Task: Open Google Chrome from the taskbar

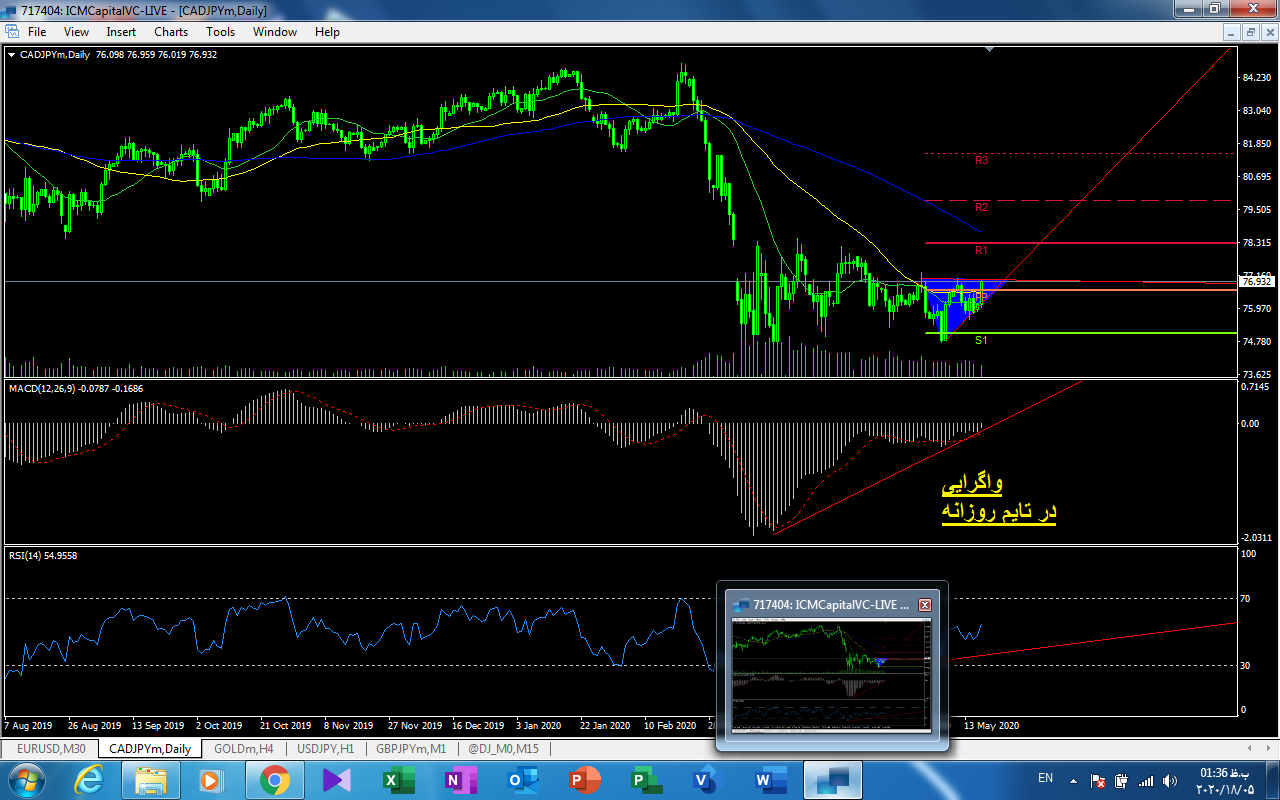Action: (275, 780)
